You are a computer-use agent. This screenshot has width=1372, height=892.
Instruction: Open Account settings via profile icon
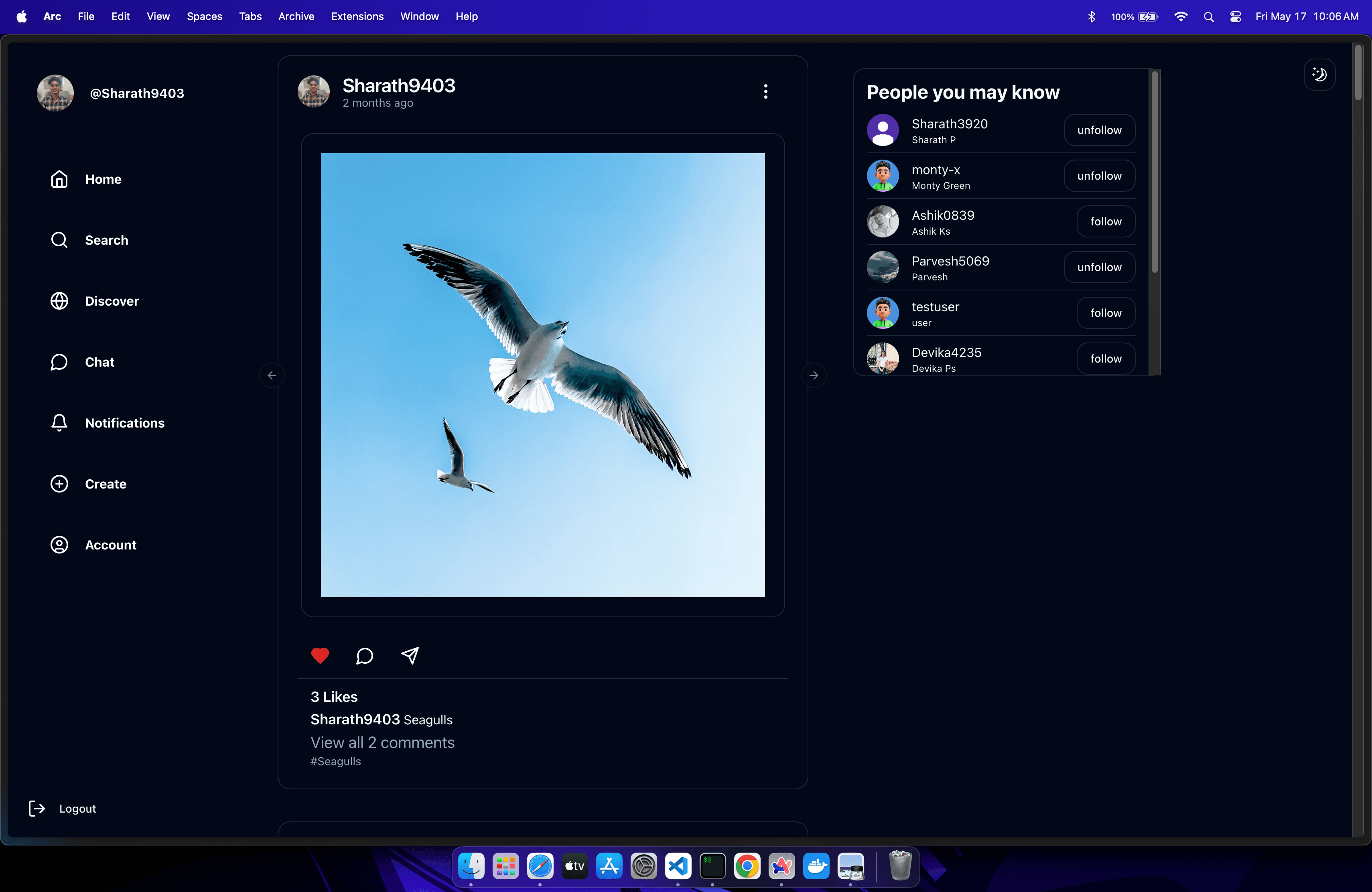click(x=59, y=545)
